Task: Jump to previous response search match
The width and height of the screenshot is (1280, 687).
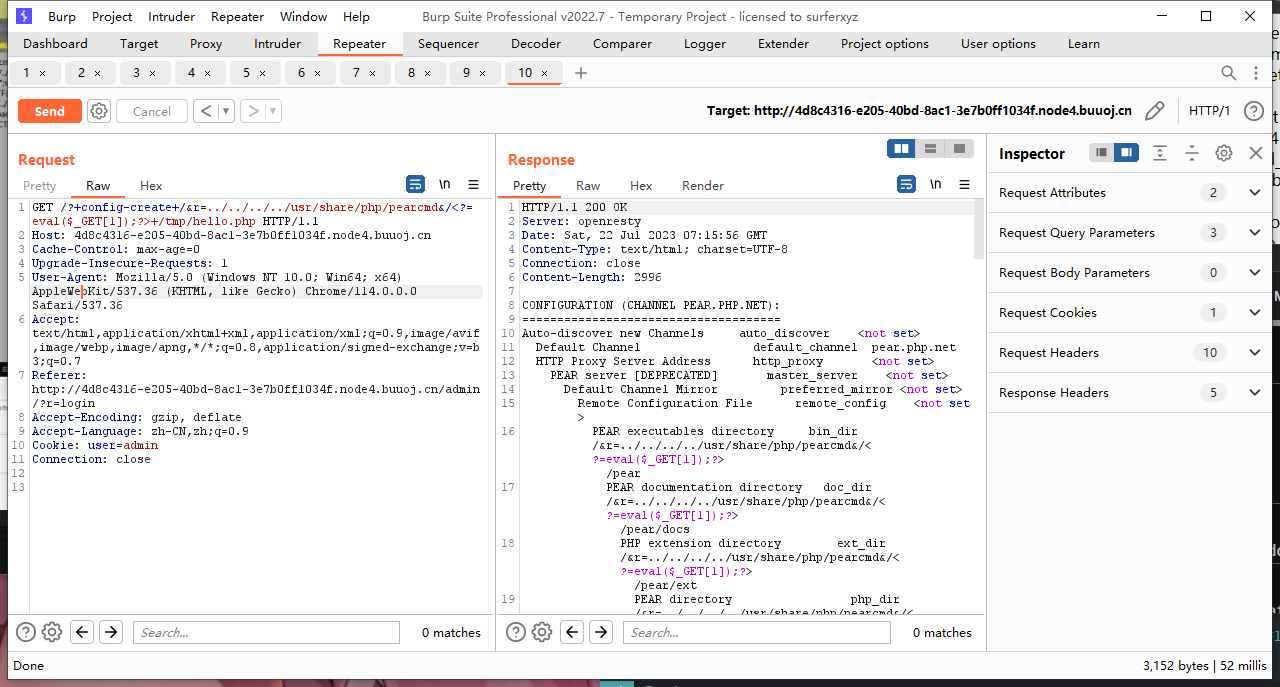Action: (572, 632)
